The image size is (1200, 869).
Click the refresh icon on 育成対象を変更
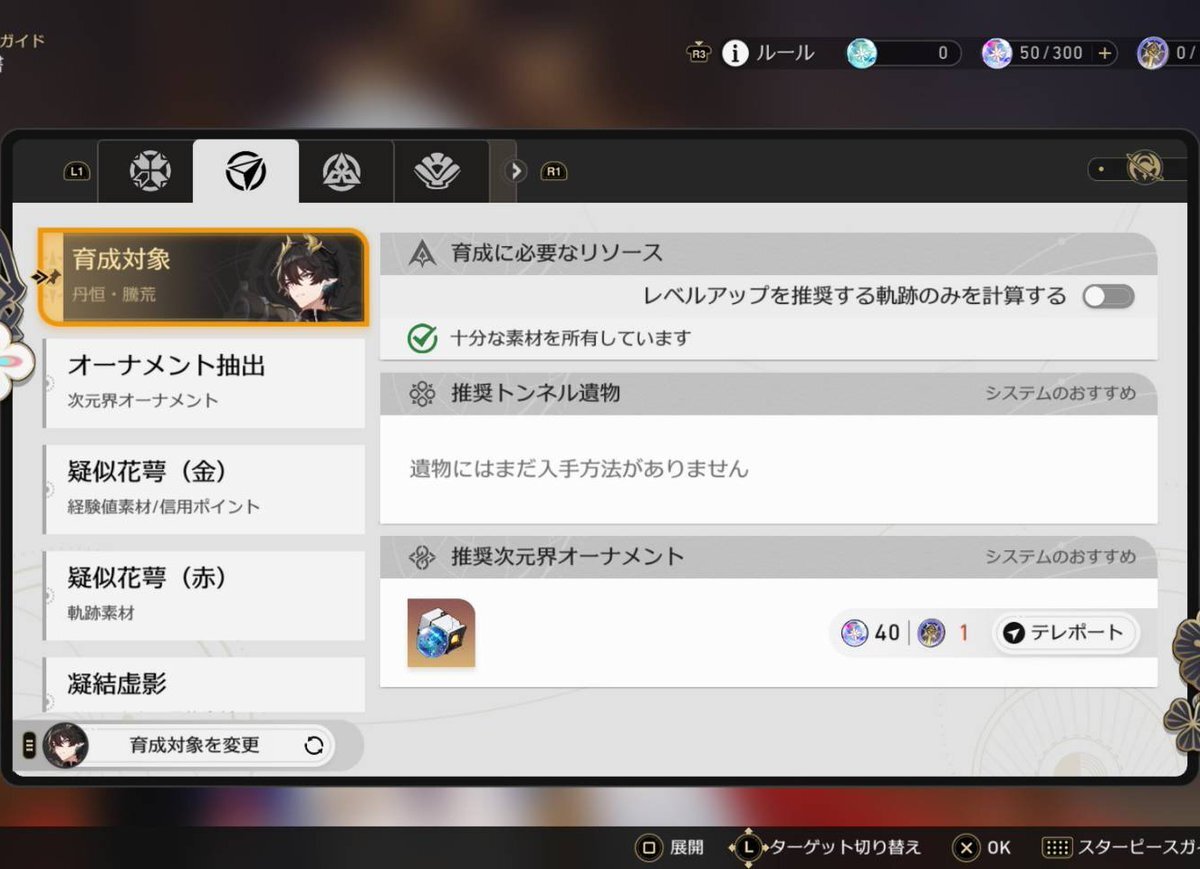313,745
